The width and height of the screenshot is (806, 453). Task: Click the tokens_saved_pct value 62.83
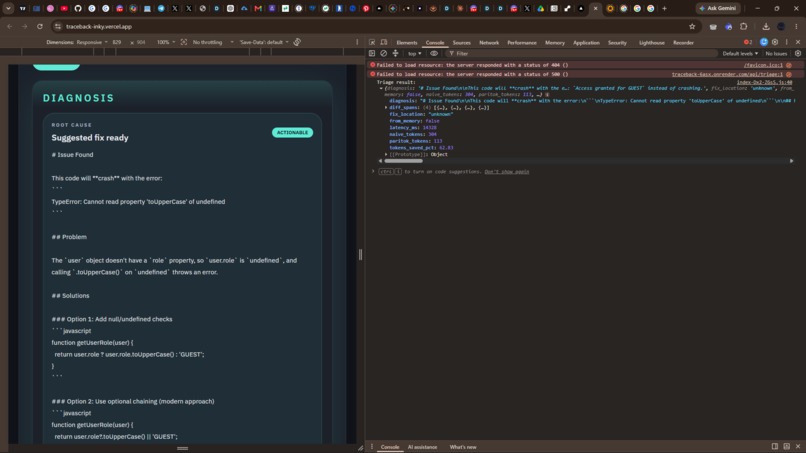point(446,148)
